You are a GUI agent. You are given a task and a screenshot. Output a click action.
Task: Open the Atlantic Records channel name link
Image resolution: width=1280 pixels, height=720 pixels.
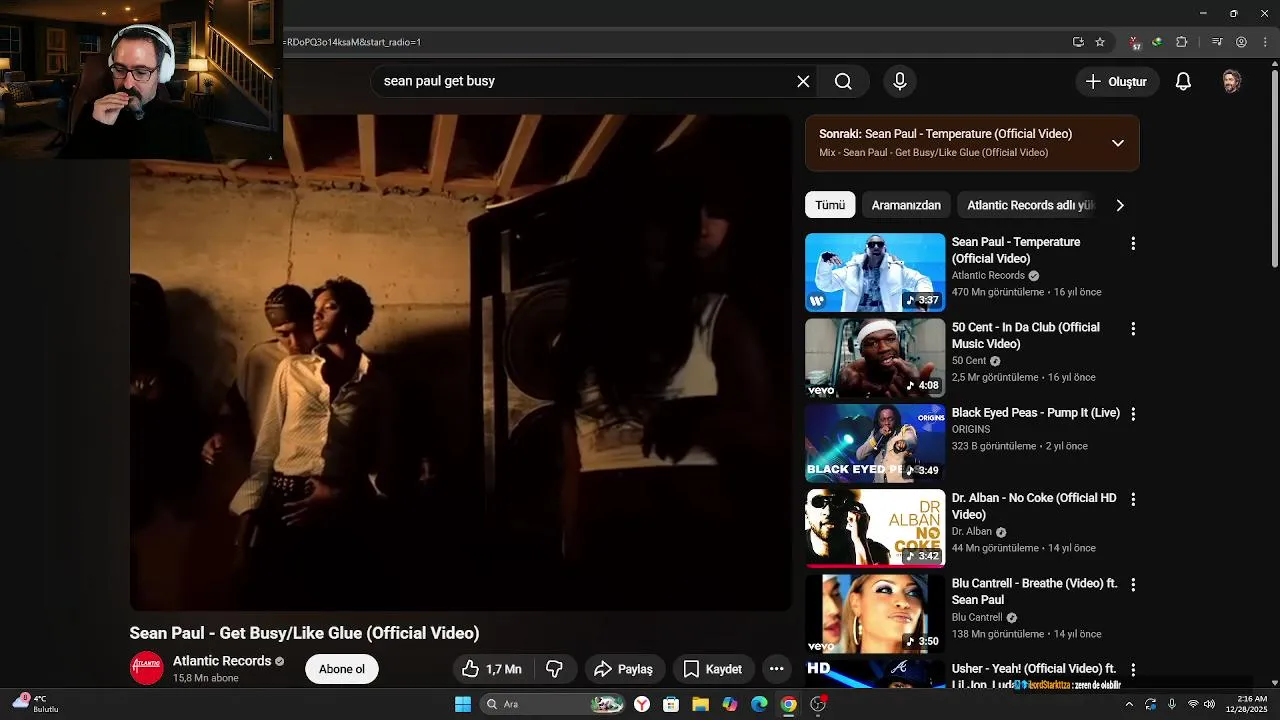click(222, 661)
